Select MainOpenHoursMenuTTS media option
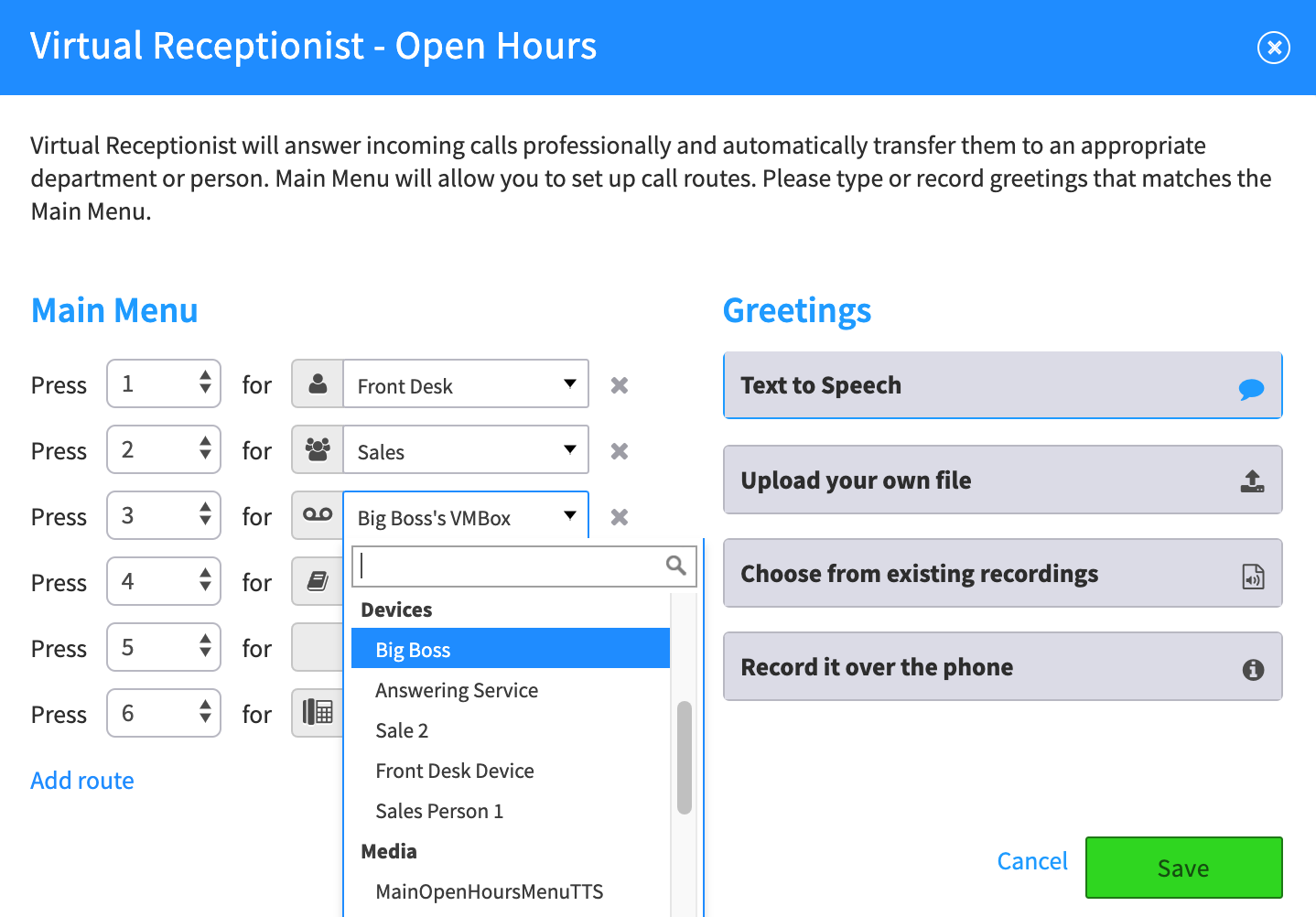 click(x=511, y=890)
